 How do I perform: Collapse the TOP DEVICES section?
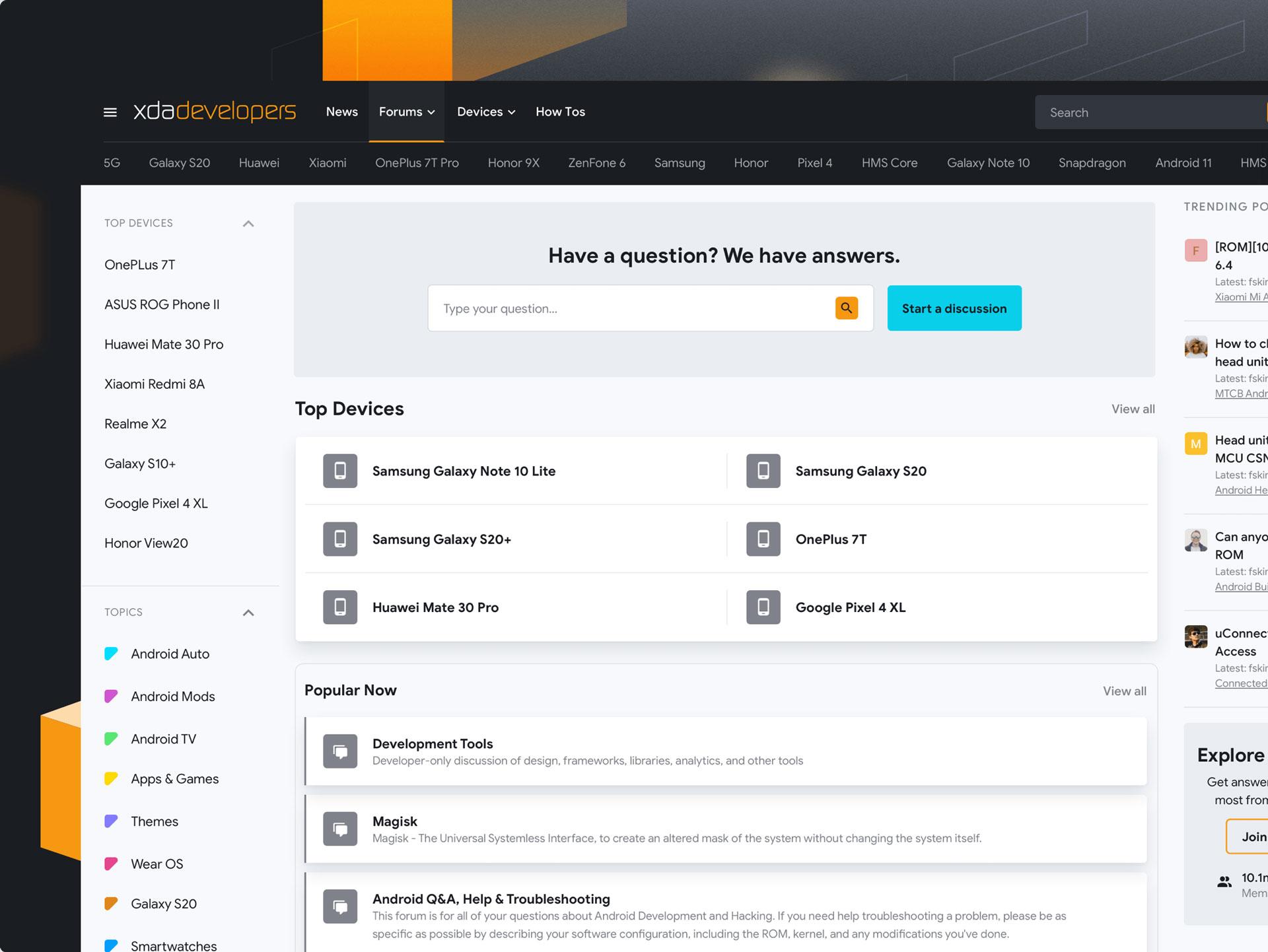(x=248, y=223)
